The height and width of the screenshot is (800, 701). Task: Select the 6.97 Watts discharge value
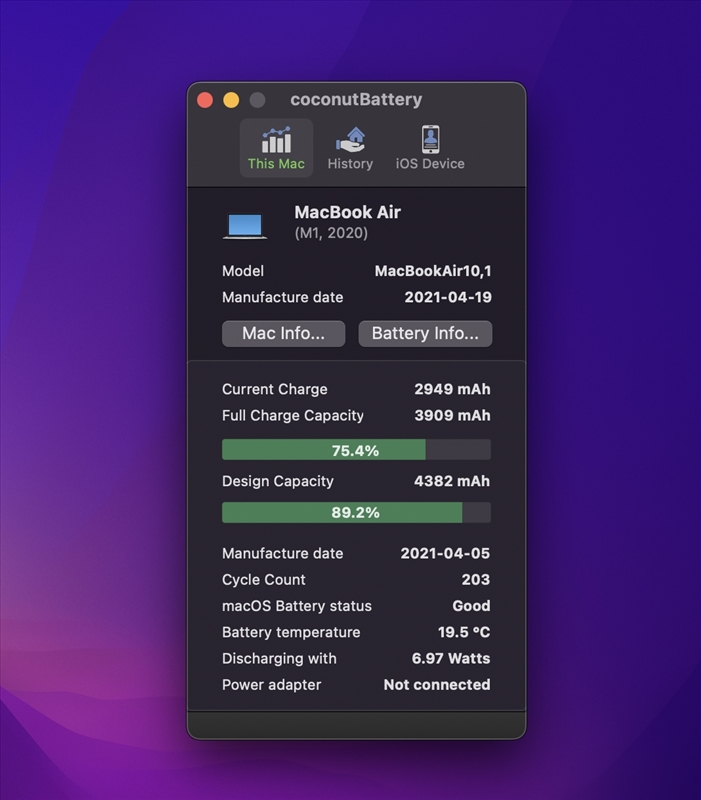(x=451, y=659)
